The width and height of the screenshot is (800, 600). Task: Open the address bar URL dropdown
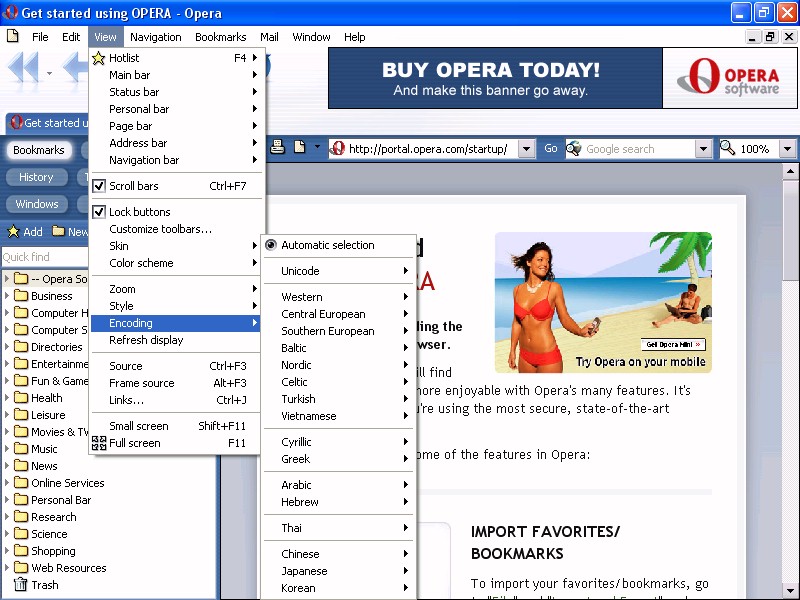coord(527,149)
